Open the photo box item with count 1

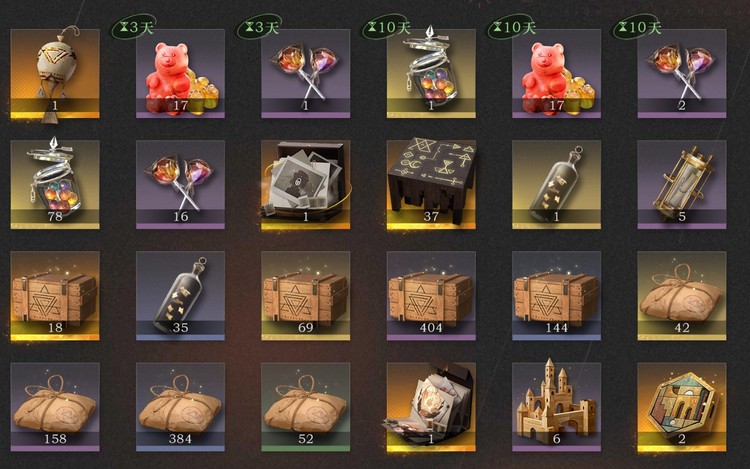point(306,185)
